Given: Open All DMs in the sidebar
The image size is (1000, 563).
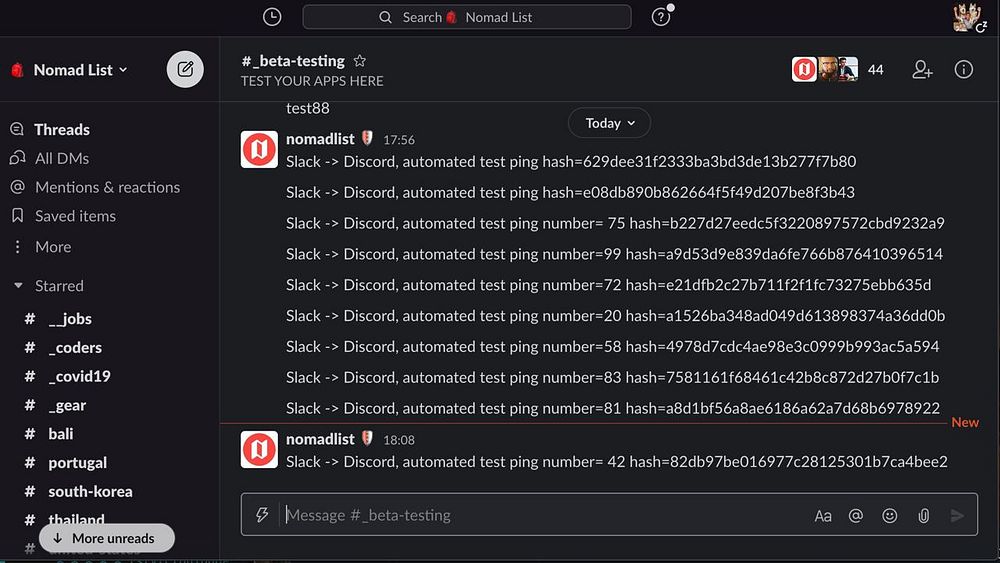Looking at the screenshot, I should [62, 158].
